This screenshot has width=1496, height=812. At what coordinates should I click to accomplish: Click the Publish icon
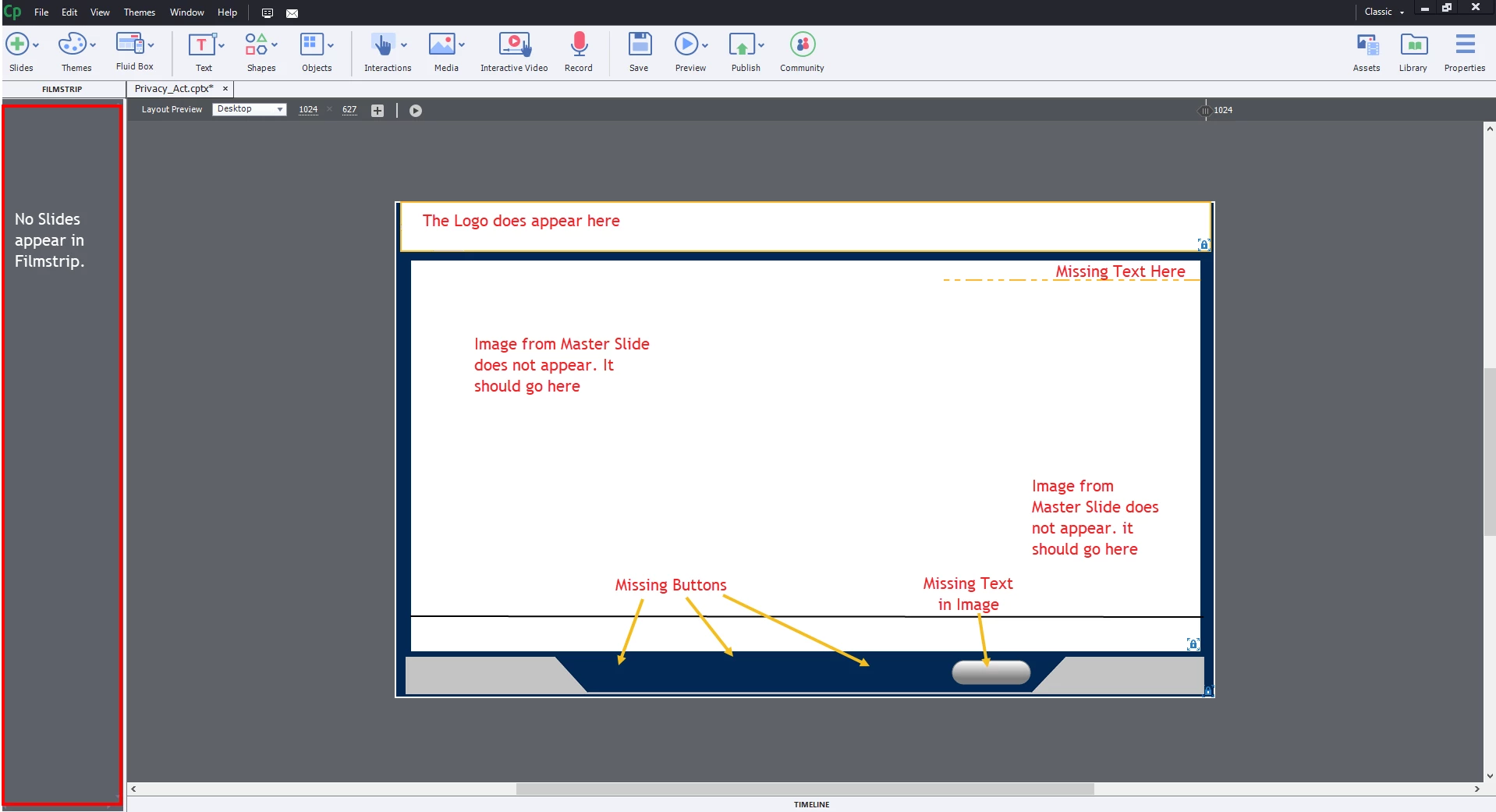(742, 44)
